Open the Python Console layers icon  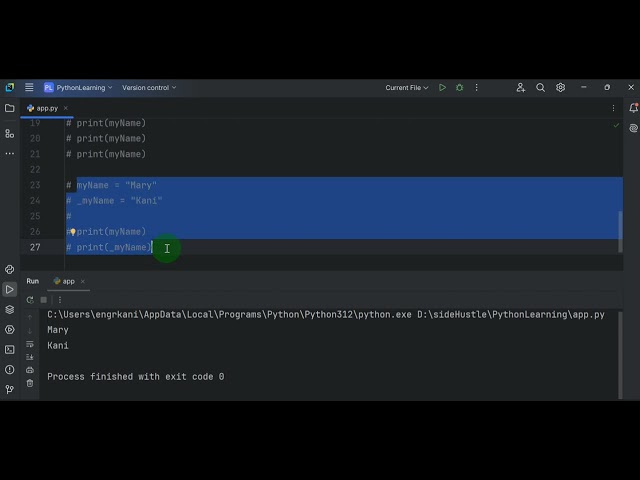(9, 309)
